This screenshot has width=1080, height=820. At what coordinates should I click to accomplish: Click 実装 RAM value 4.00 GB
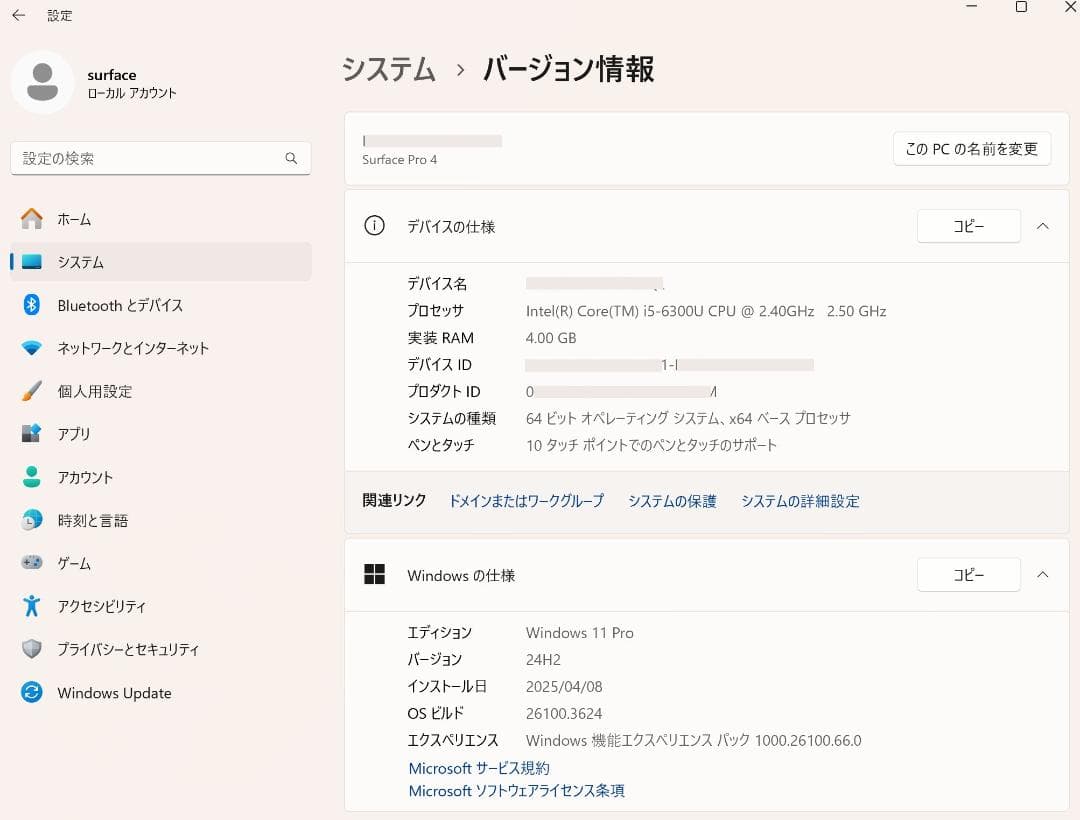tap(551, 338)
